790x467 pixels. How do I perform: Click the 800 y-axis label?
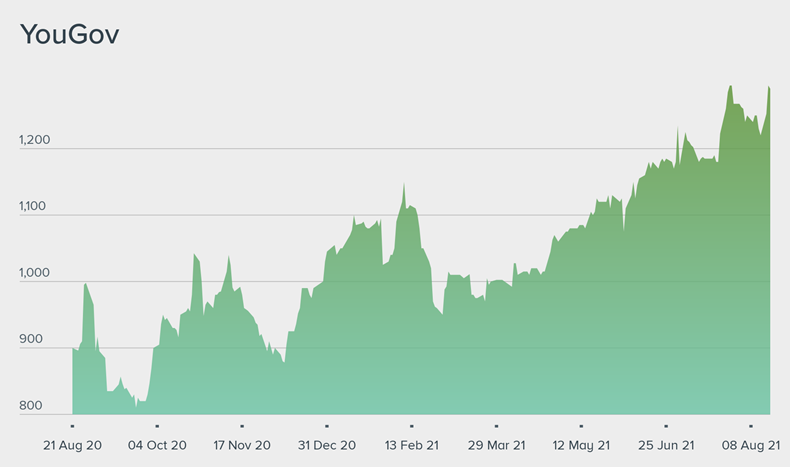[x=30, y=406]
